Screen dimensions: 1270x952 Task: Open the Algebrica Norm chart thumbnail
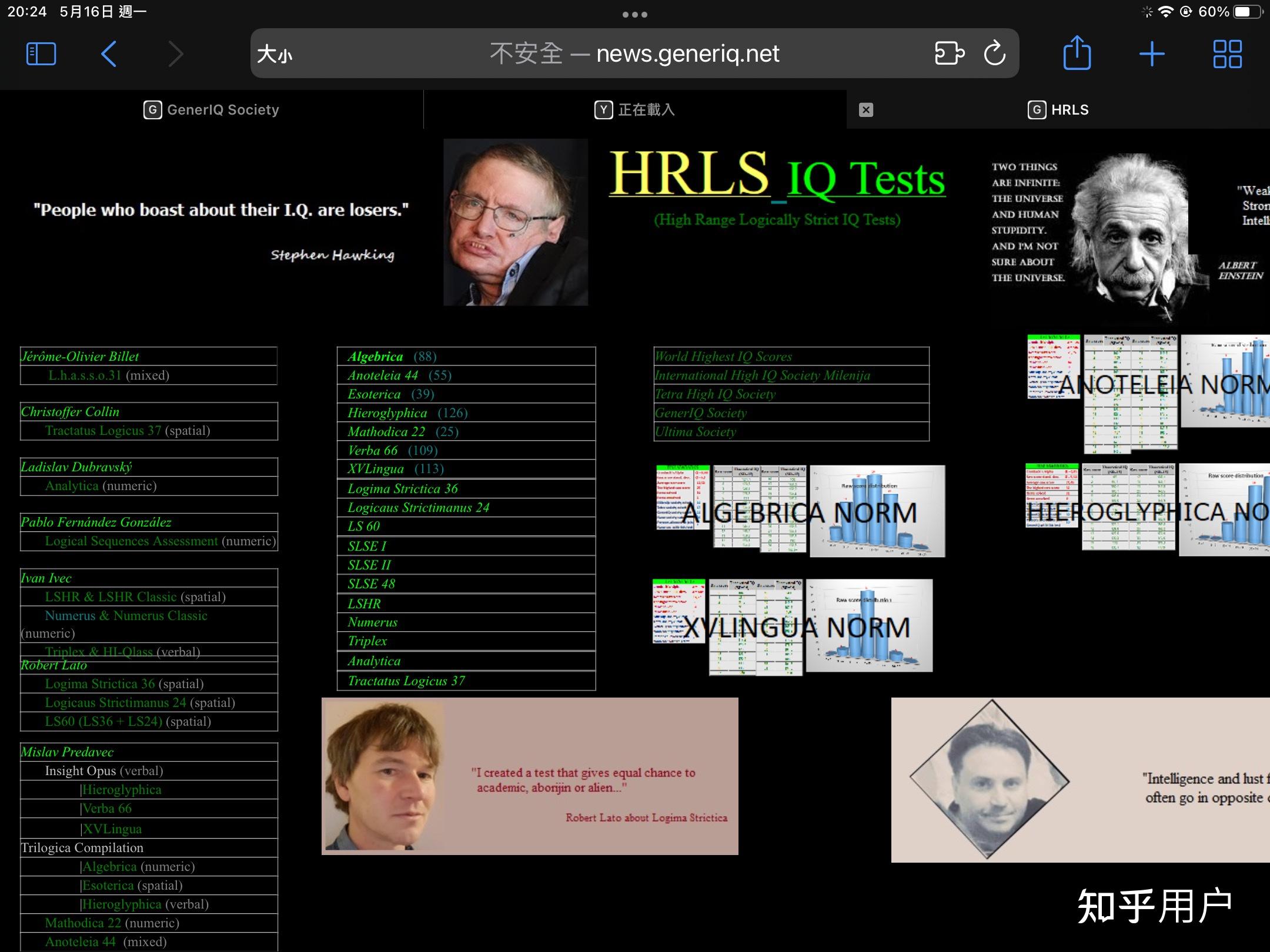[x=800, y=511]
